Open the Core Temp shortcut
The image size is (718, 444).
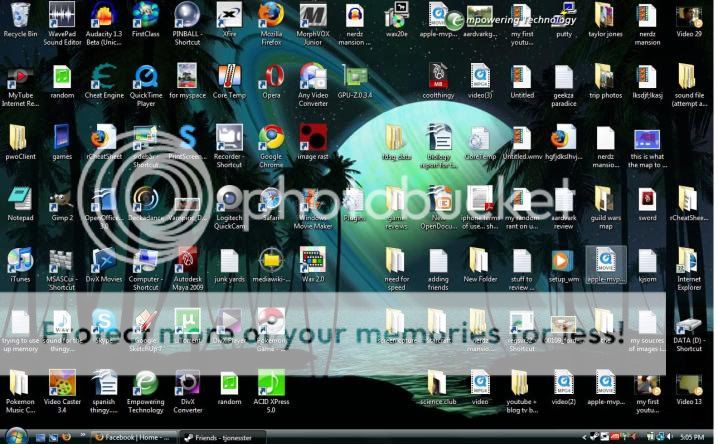(229, 78)
